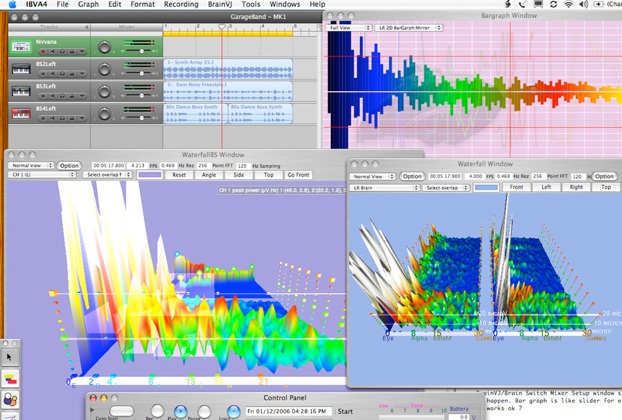Viewport: 622px width, 420px height.
Task: Open the volume status icon in the menu bar
Action: (583, 4)
